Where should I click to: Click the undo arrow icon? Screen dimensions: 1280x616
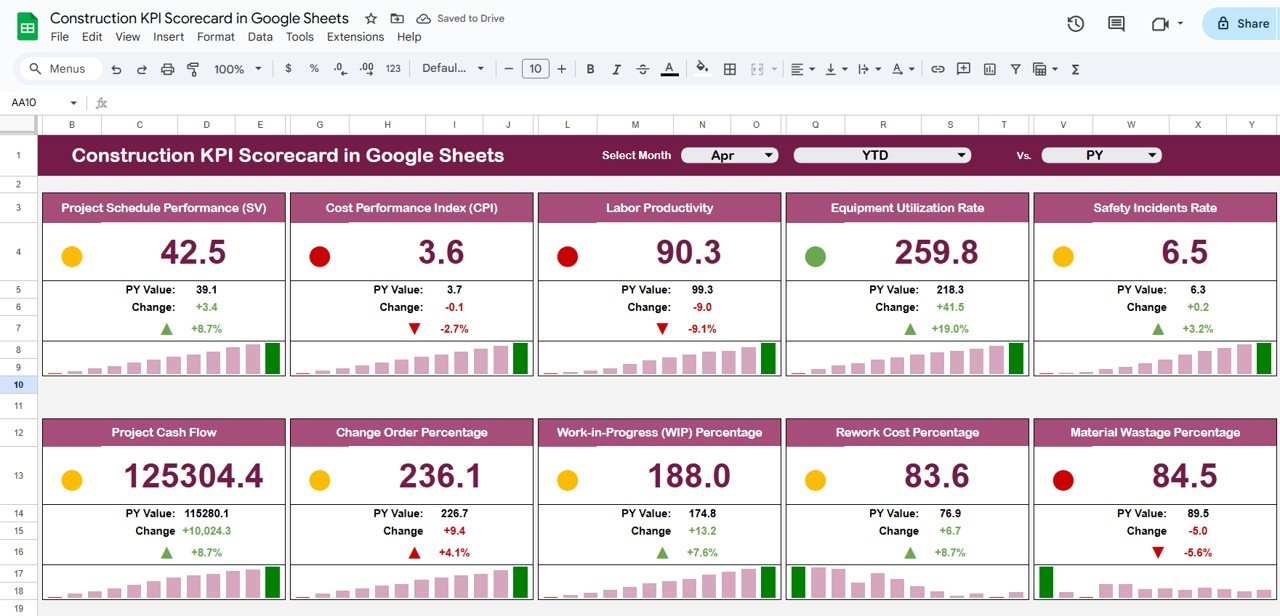[x=116, y=69]
